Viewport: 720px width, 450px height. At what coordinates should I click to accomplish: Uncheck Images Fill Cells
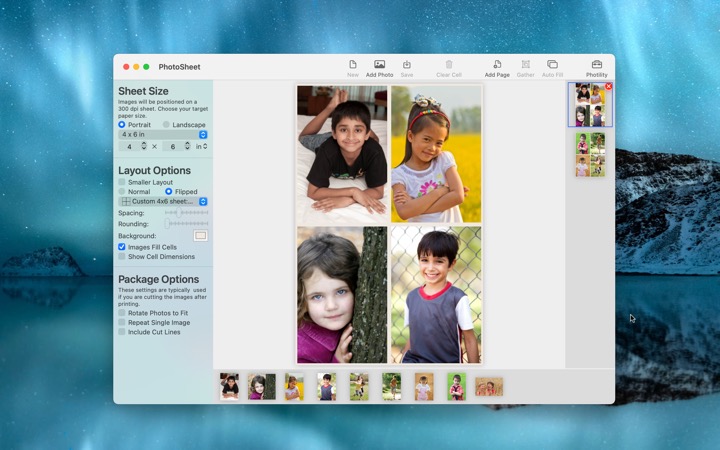click(122, 247)
